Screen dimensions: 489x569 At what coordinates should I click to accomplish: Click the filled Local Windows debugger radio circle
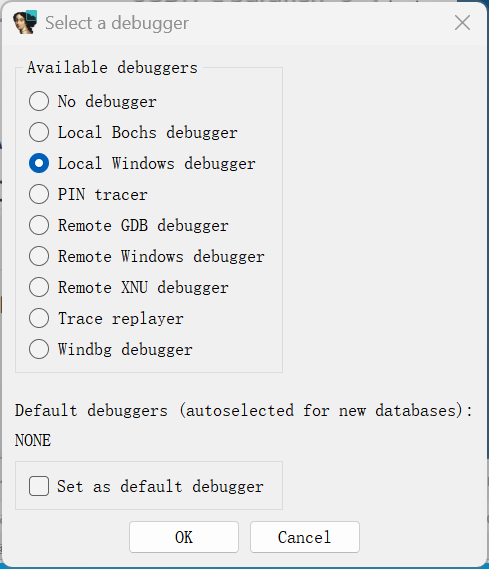[39, 163]
